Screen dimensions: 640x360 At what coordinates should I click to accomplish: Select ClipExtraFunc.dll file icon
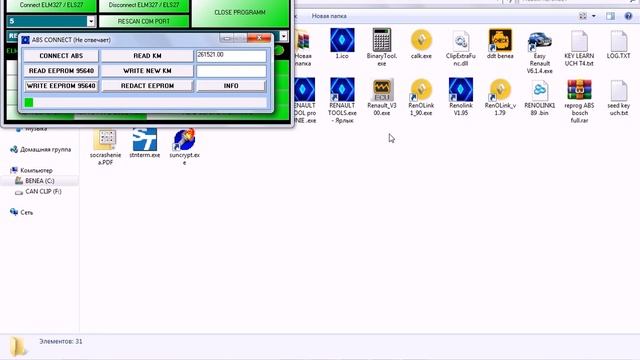(461, 40)
